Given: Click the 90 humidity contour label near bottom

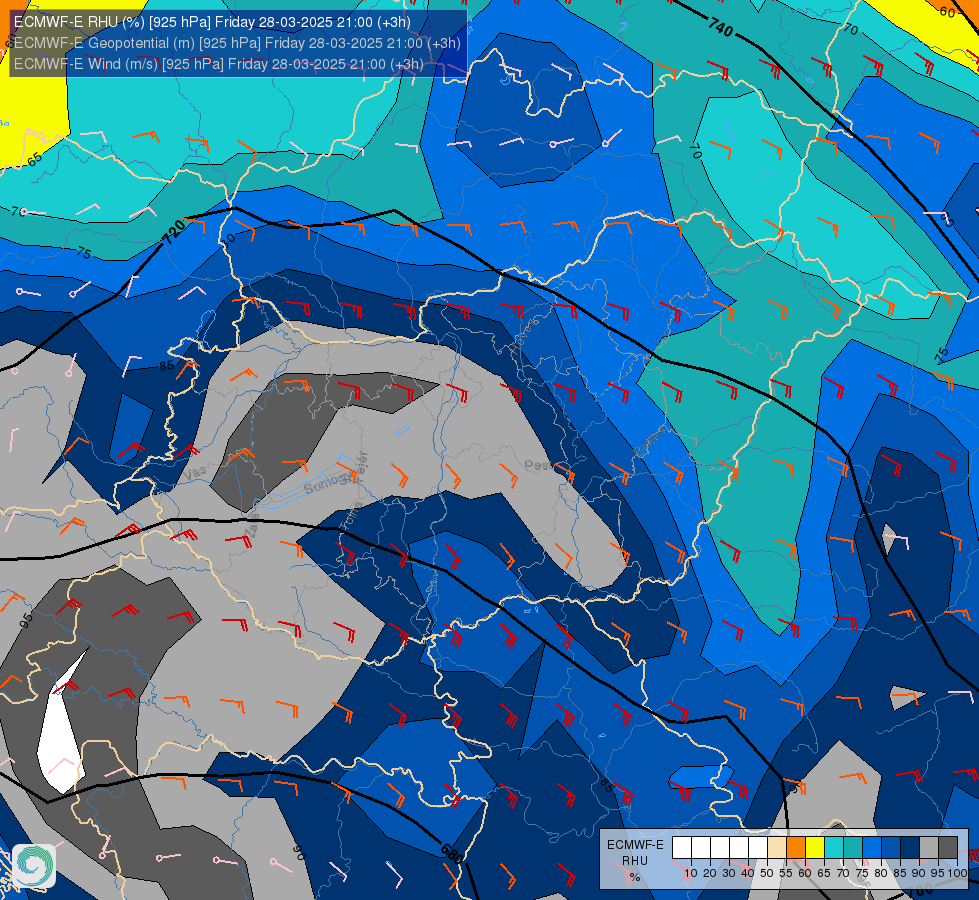Looking at the screenshot, I should coord(298,853).
